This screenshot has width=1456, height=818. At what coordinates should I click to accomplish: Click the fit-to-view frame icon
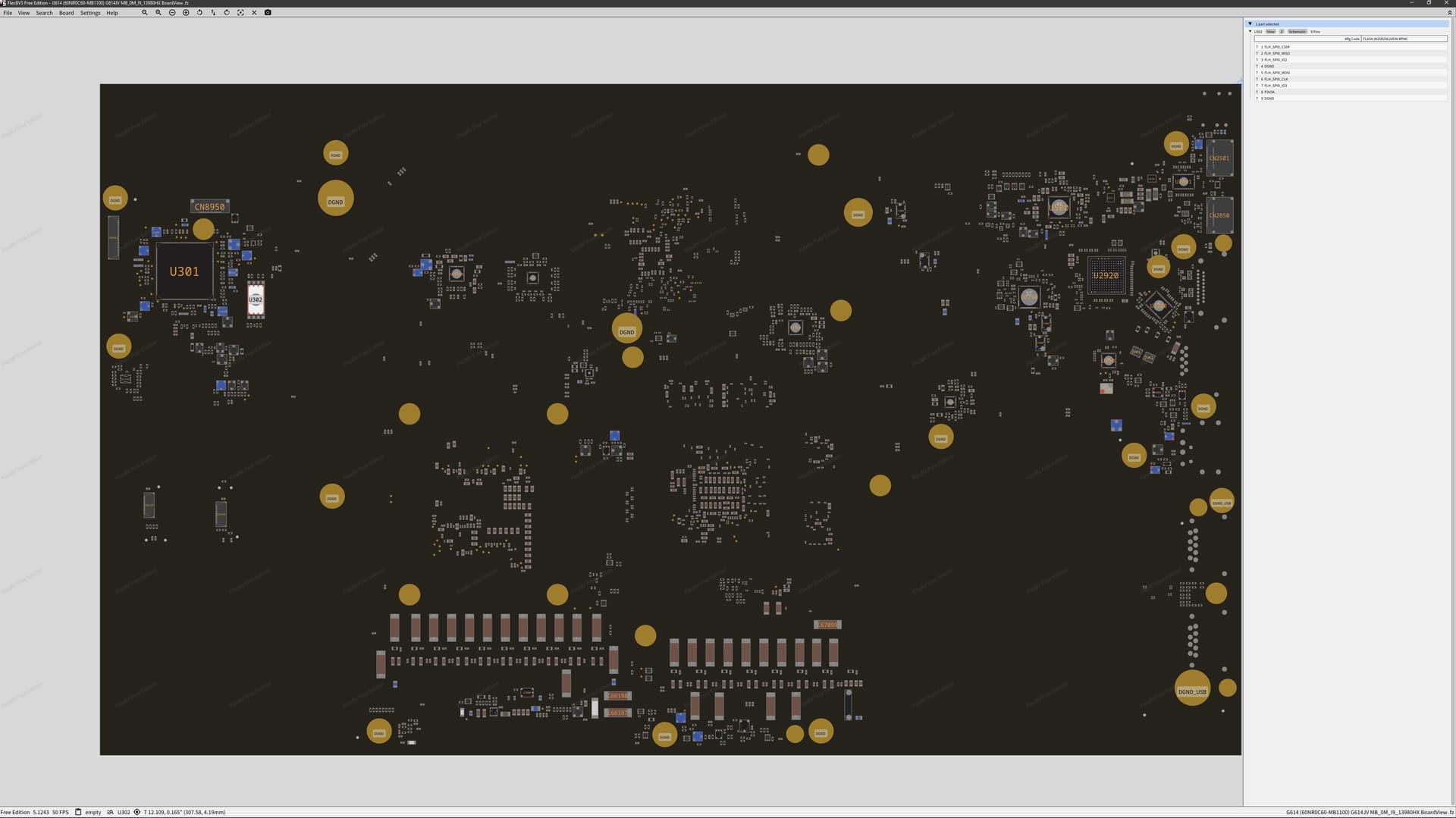click(240, 13)
